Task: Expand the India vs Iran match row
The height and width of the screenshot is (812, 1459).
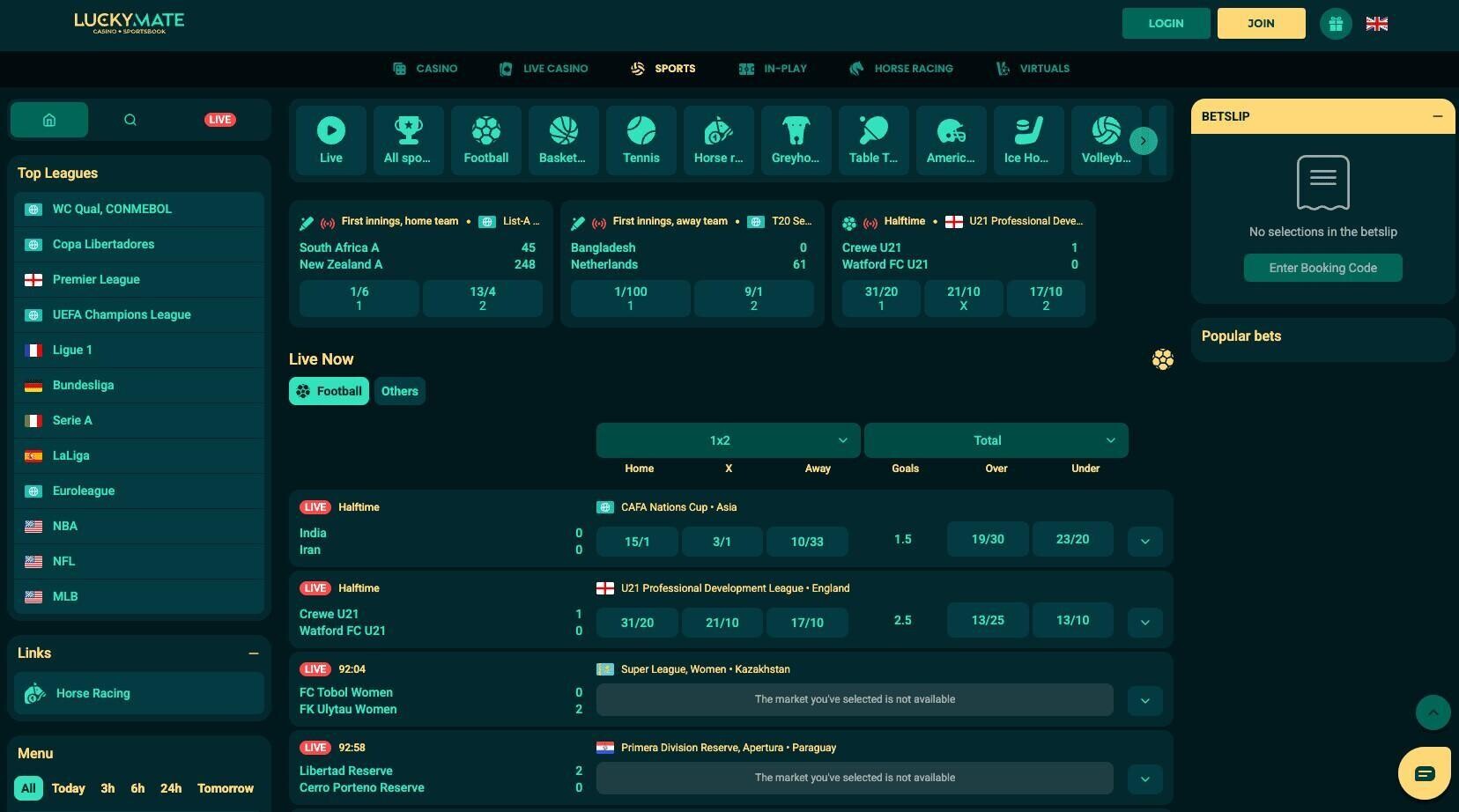Action: coord(1144,542)
